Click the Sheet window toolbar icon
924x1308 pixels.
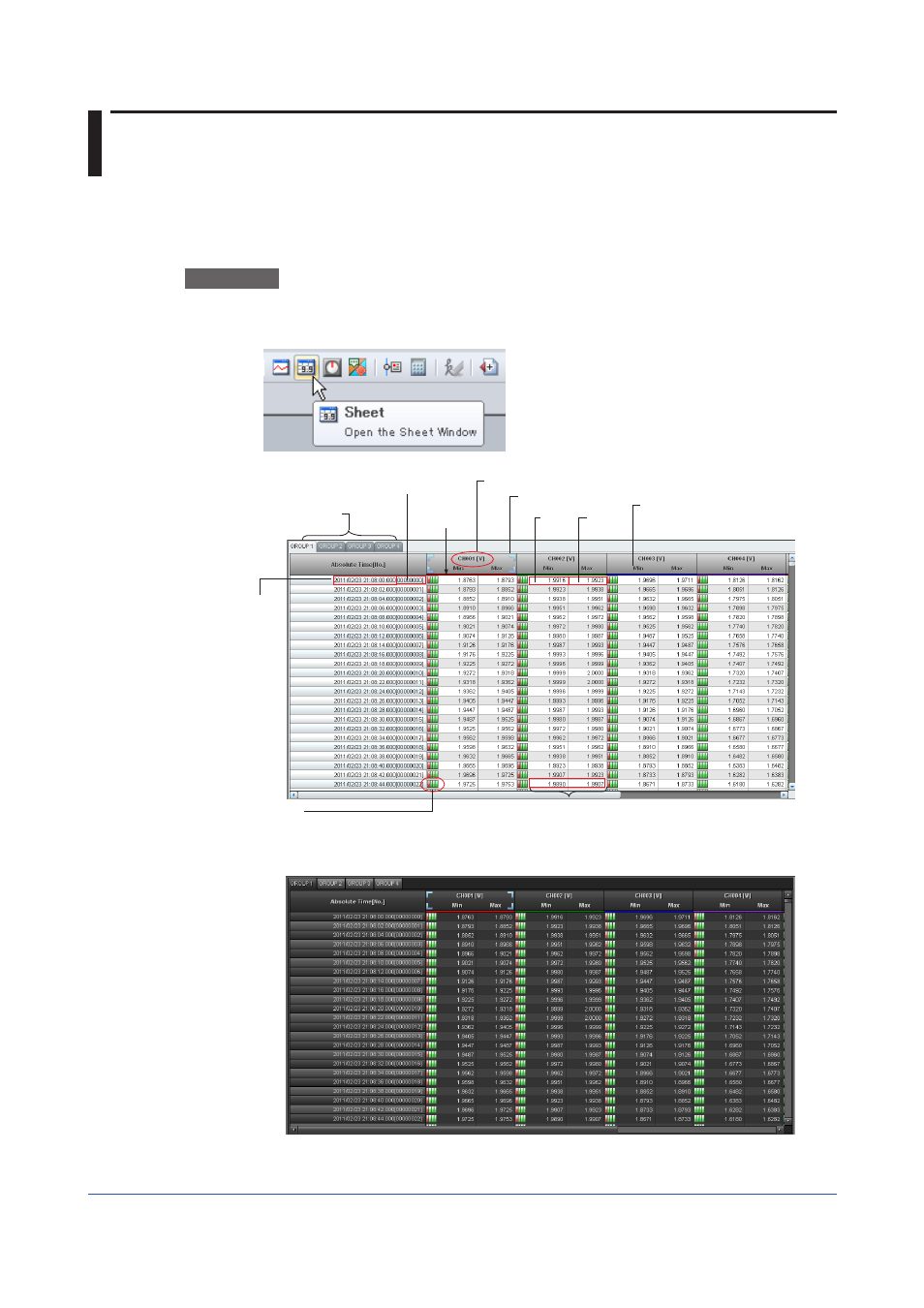[x=306, y=367]
